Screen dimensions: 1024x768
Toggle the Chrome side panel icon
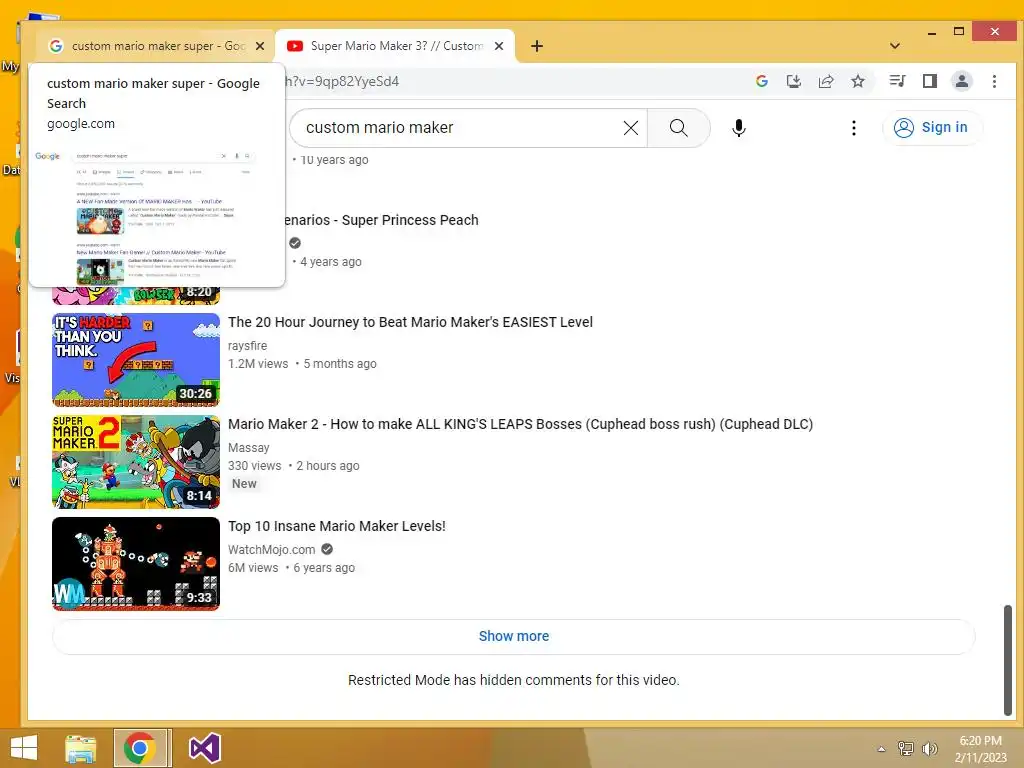coord(929,81)
